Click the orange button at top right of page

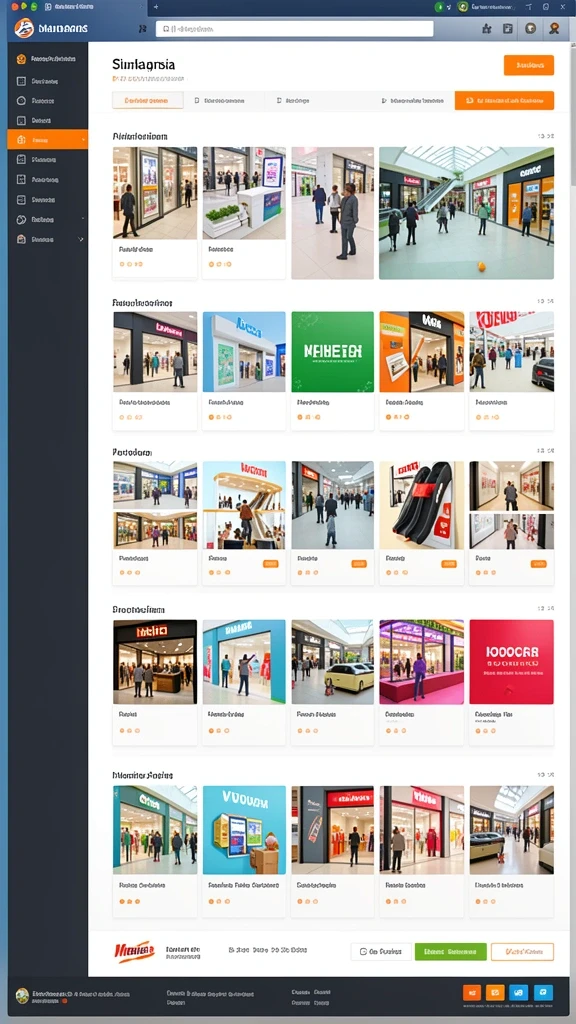529,65
